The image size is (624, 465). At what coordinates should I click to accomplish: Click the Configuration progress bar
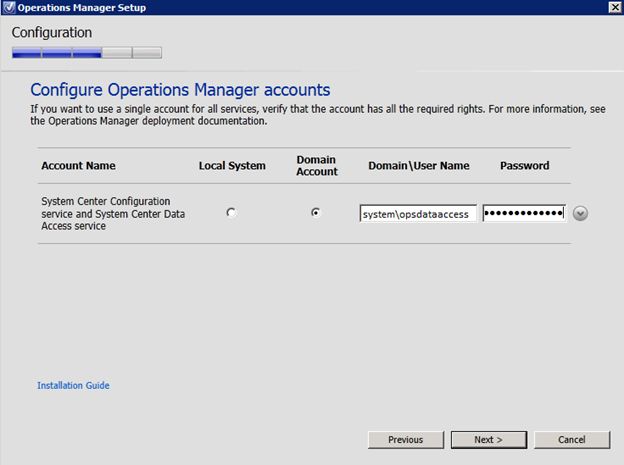tap(87, 53)
